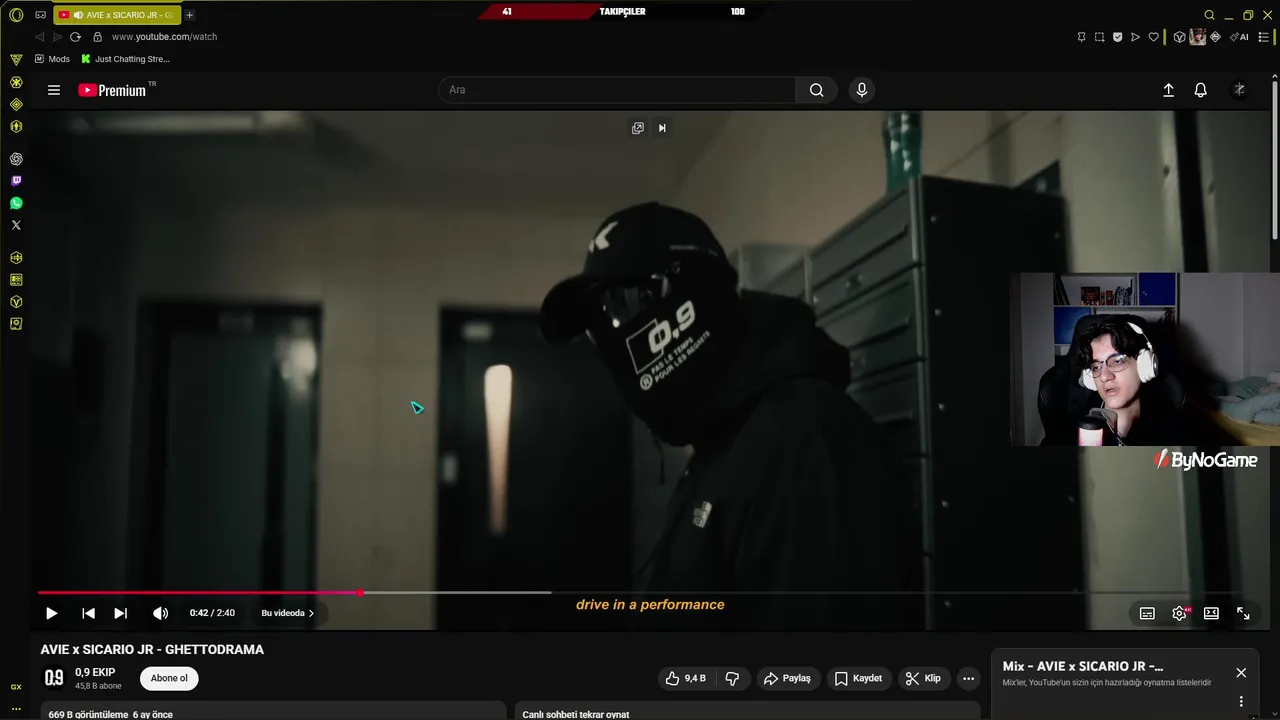The height and width of the screenshot is (720, 1280).
Task: Click Canlı sohbeti tekrar oynat
Action: [x=575, y=714]
